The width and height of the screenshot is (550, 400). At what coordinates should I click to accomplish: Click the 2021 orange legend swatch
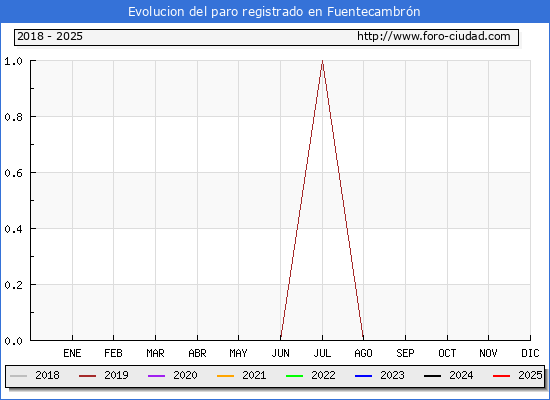point(226,376)
